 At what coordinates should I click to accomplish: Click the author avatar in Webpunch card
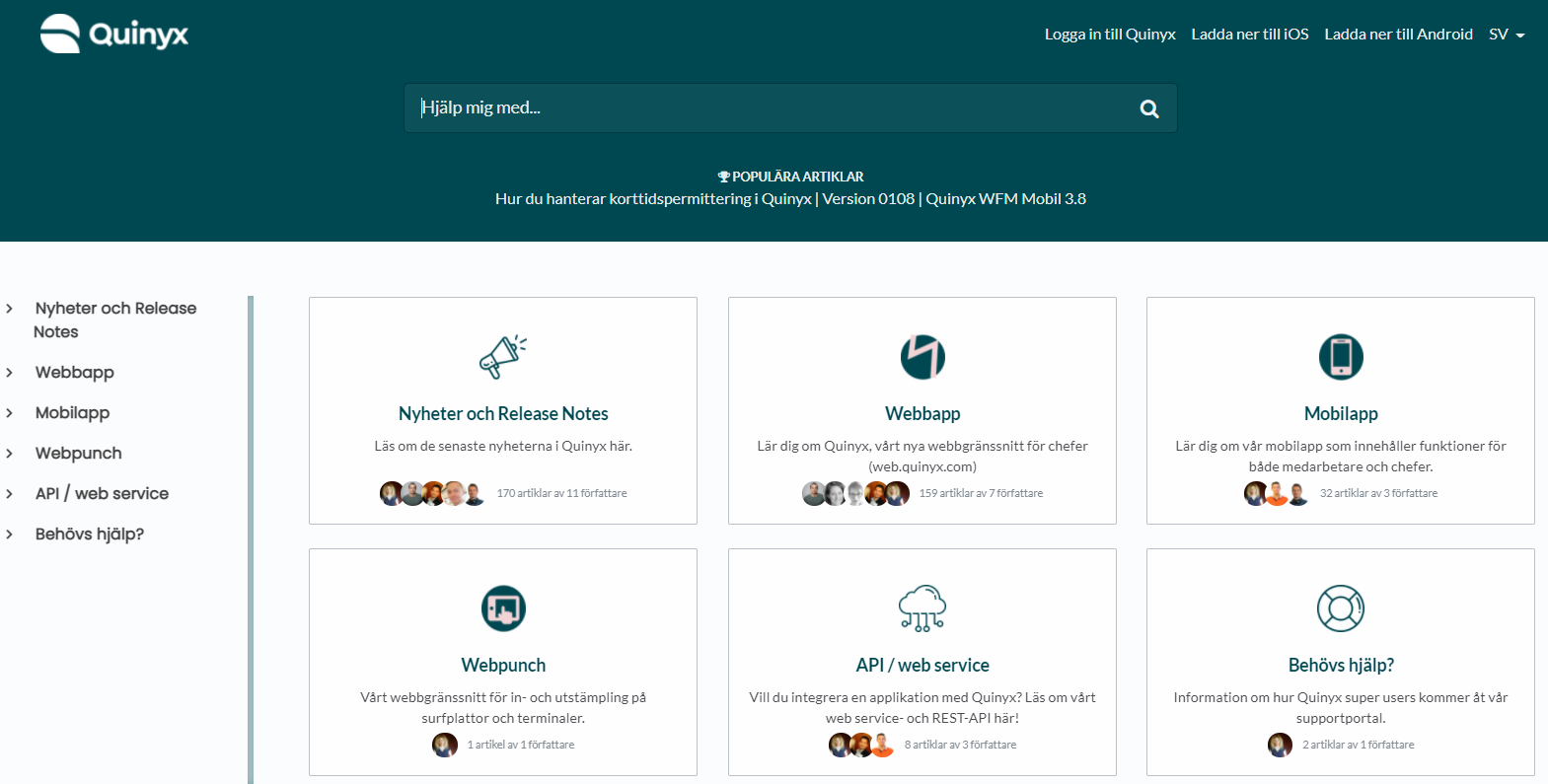point(445,745)
